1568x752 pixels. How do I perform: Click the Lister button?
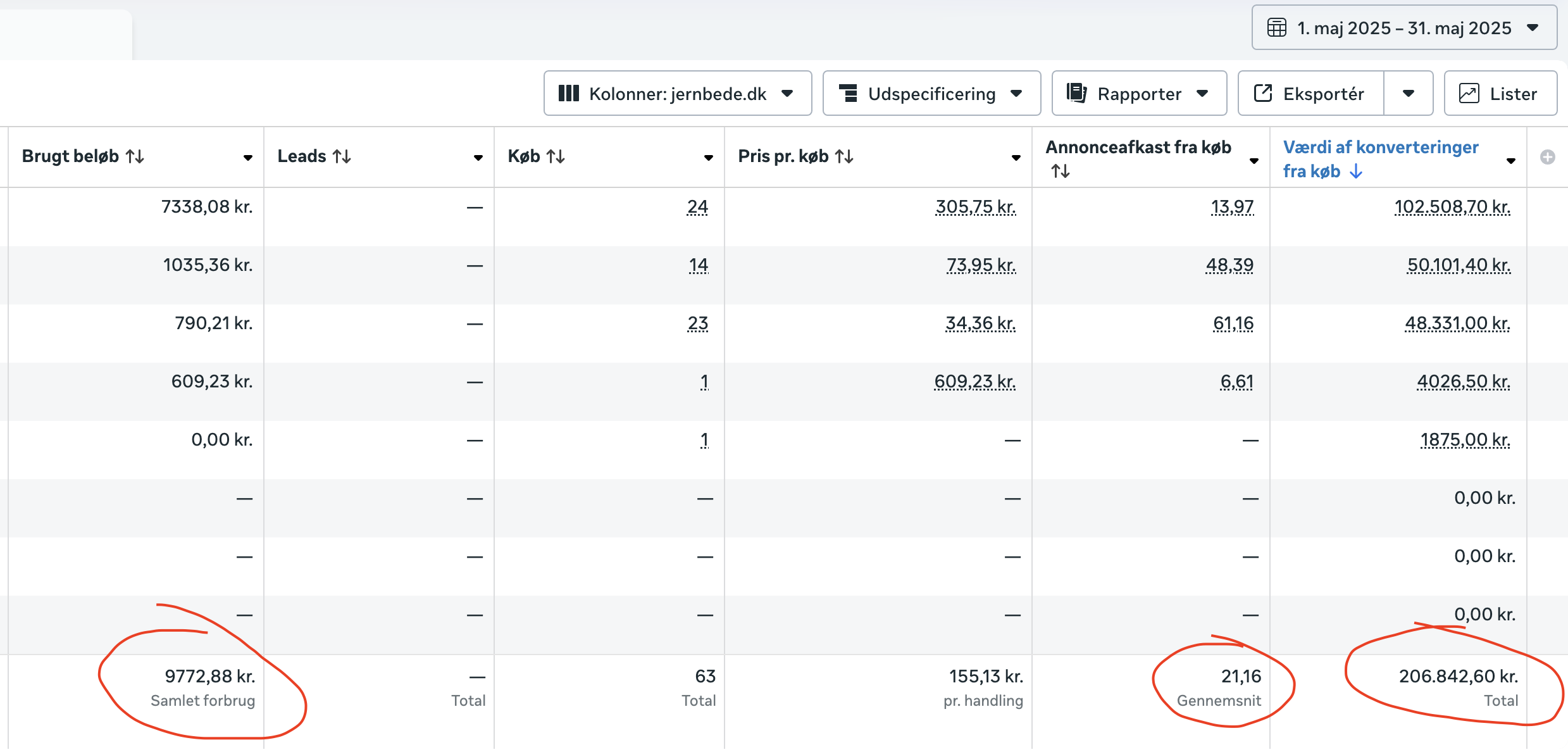click(1500, 94)
